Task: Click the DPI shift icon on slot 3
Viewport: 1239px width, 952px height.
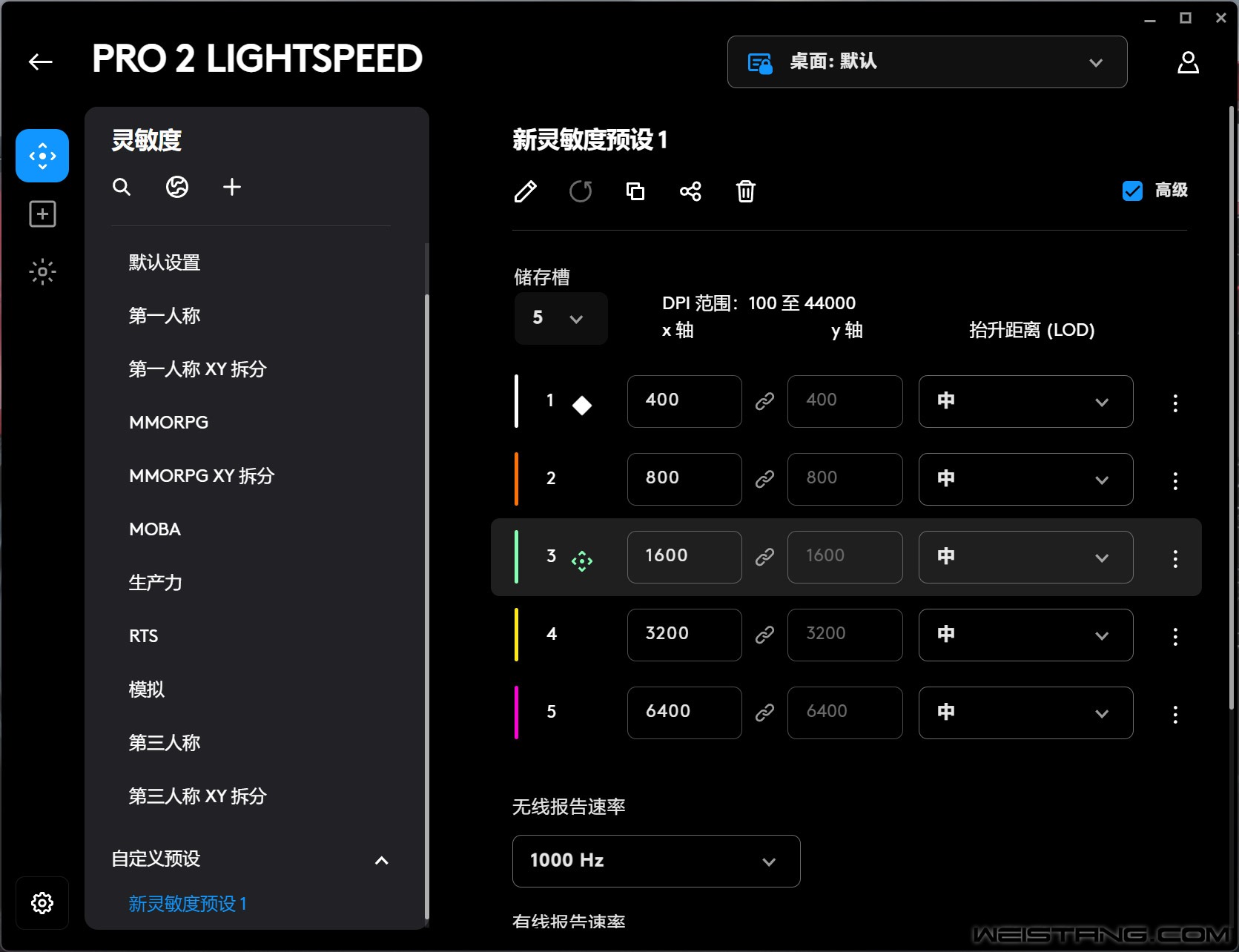Action: (x=582, y=561)
